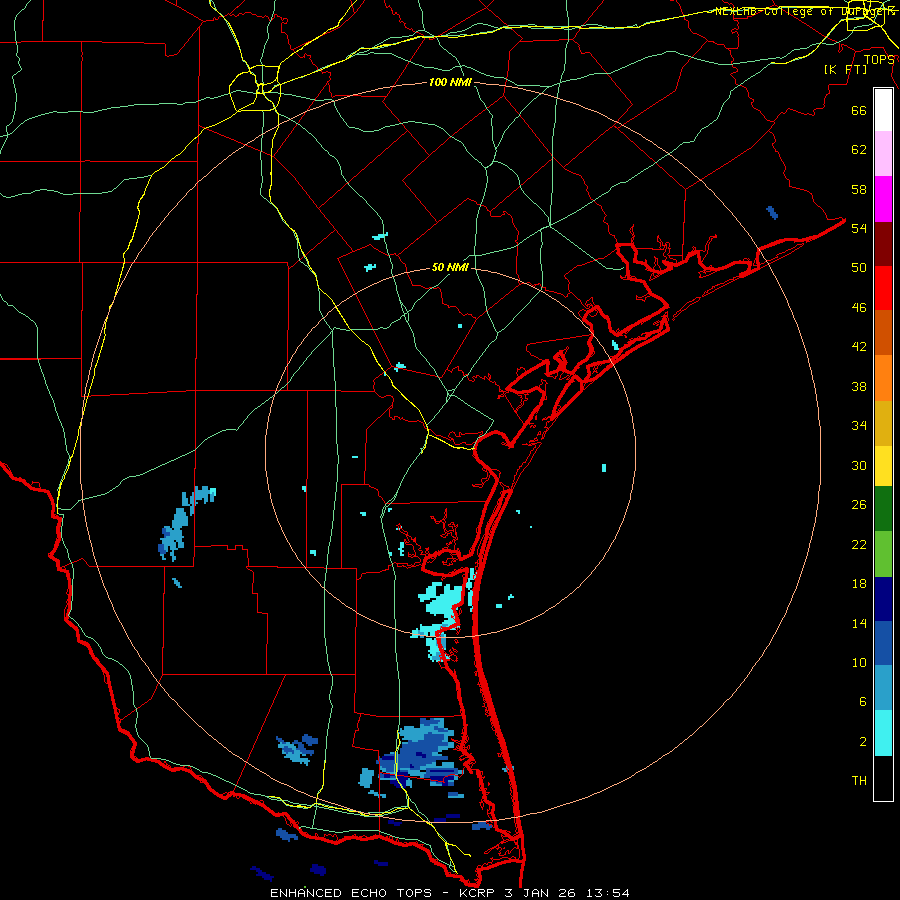
Task: Click the 13:54 time stamp
Action: (x=607, y=893)
